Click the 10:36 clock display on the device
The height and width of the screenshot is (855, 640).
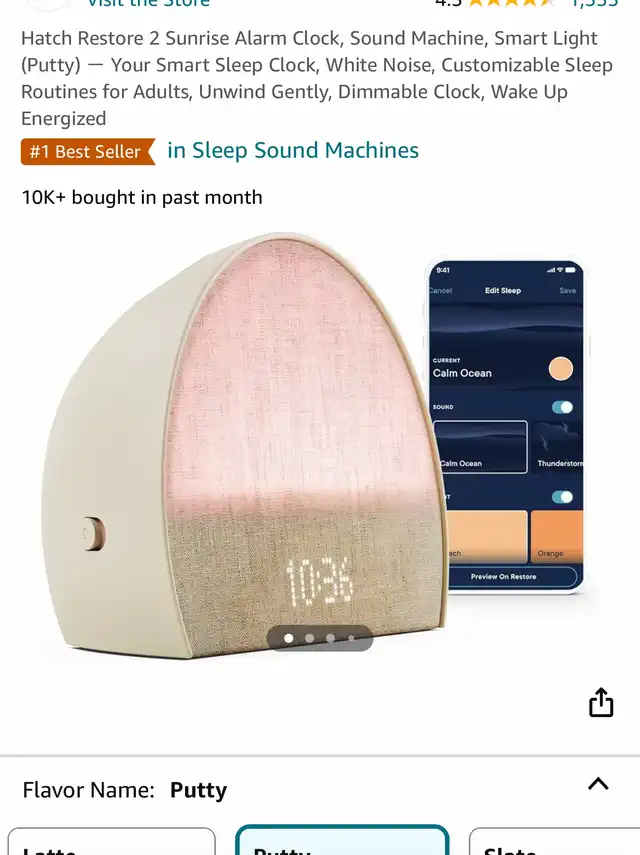pyautogui.click(x=320, y=581)
